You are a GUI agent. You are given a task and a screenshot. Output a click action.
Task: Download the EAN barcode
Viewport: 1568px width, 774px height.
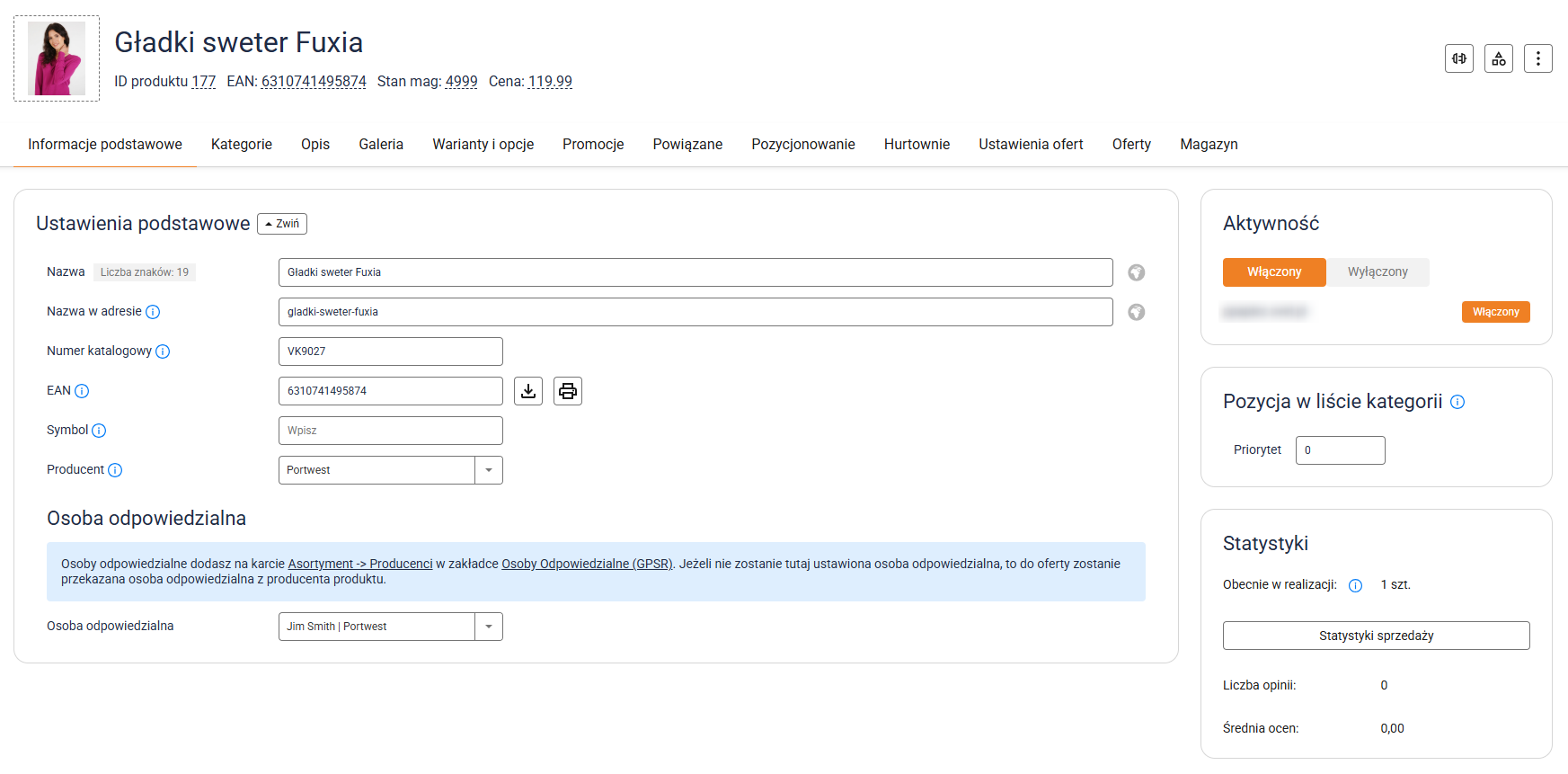click(x=528, y=391)
